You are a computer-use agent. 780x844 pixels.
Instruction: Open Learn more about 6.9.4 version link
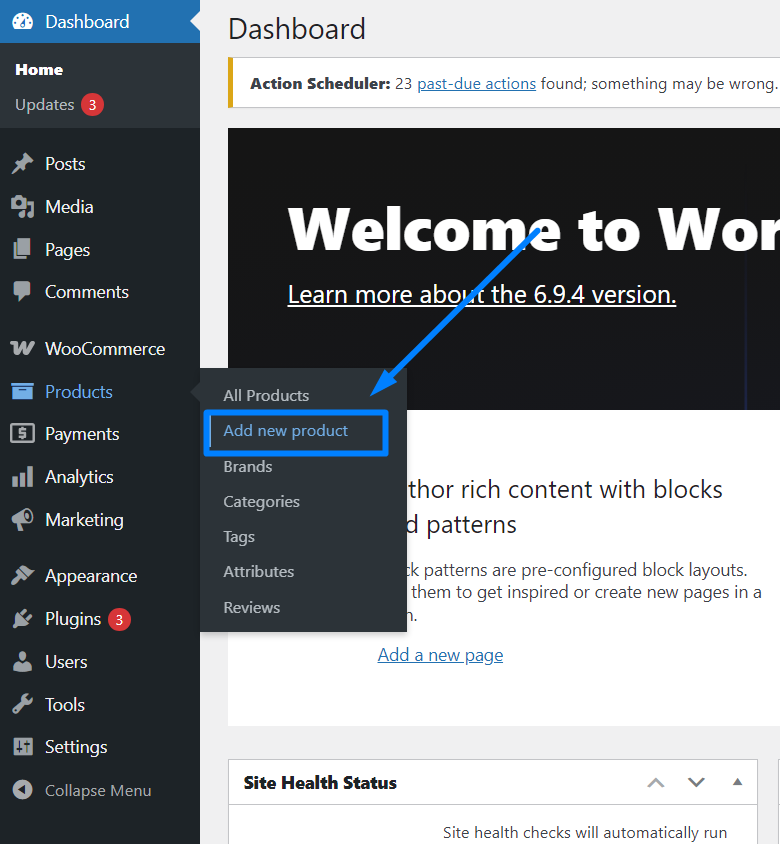(482, 294)
